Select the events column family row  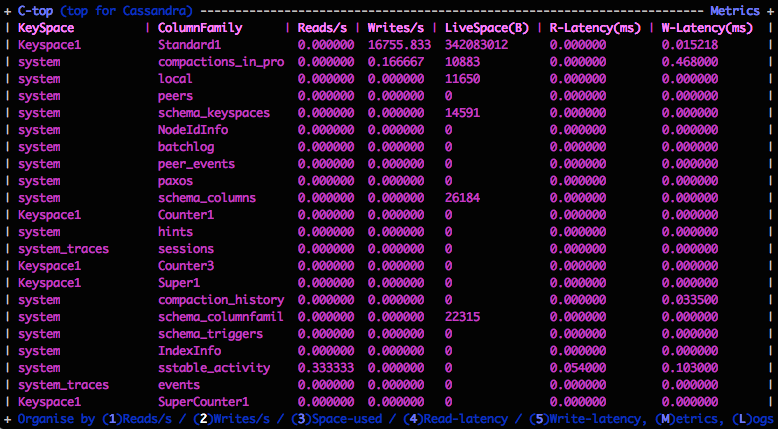[x=389, y=384]
